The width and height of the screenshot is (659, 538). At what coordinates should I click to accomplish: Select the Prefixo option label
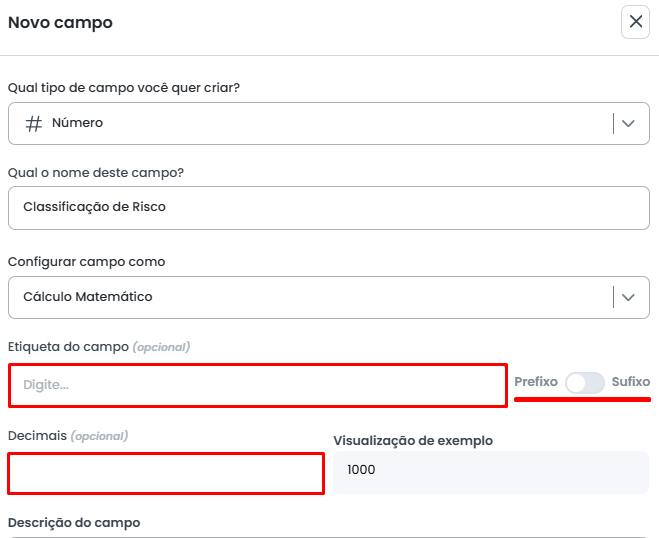click(536, 382)
